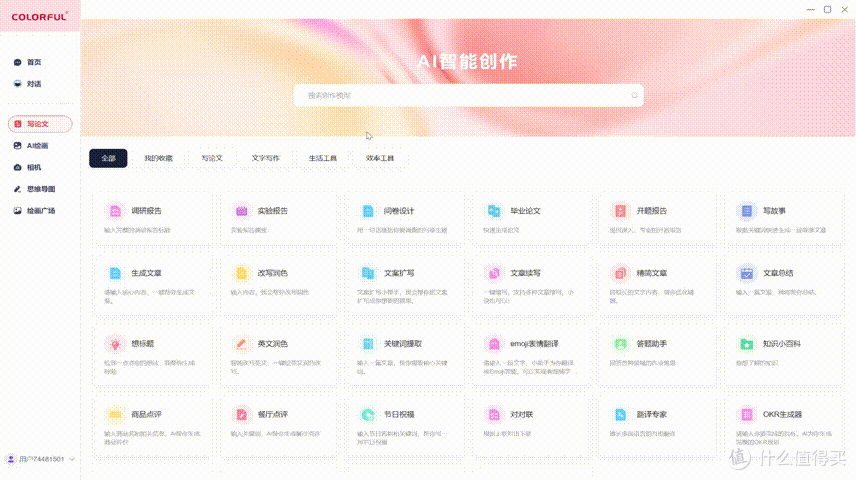Open the 毕业论文 template icon
856x480 pixels.
pos(494,211)
